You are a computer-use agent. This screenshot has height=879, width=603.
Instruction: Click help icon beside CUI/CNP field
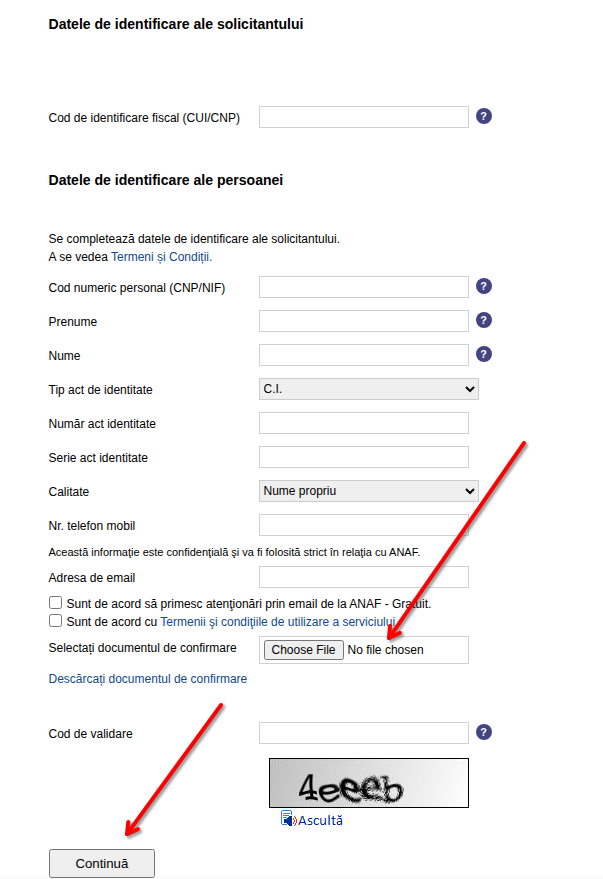484,116
